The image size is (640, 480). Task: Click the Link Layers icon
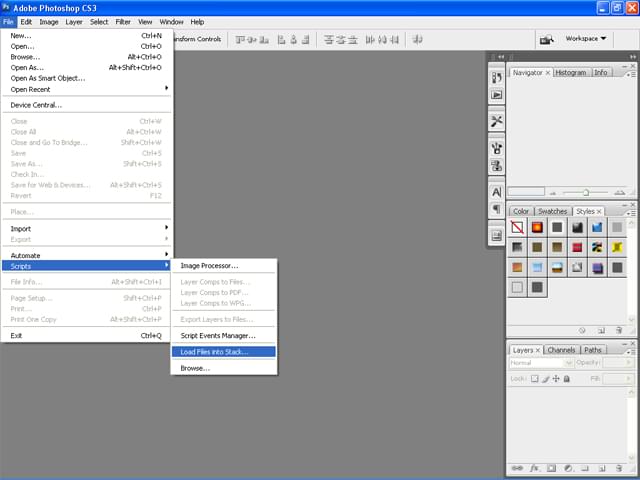(x=517, y=468)
